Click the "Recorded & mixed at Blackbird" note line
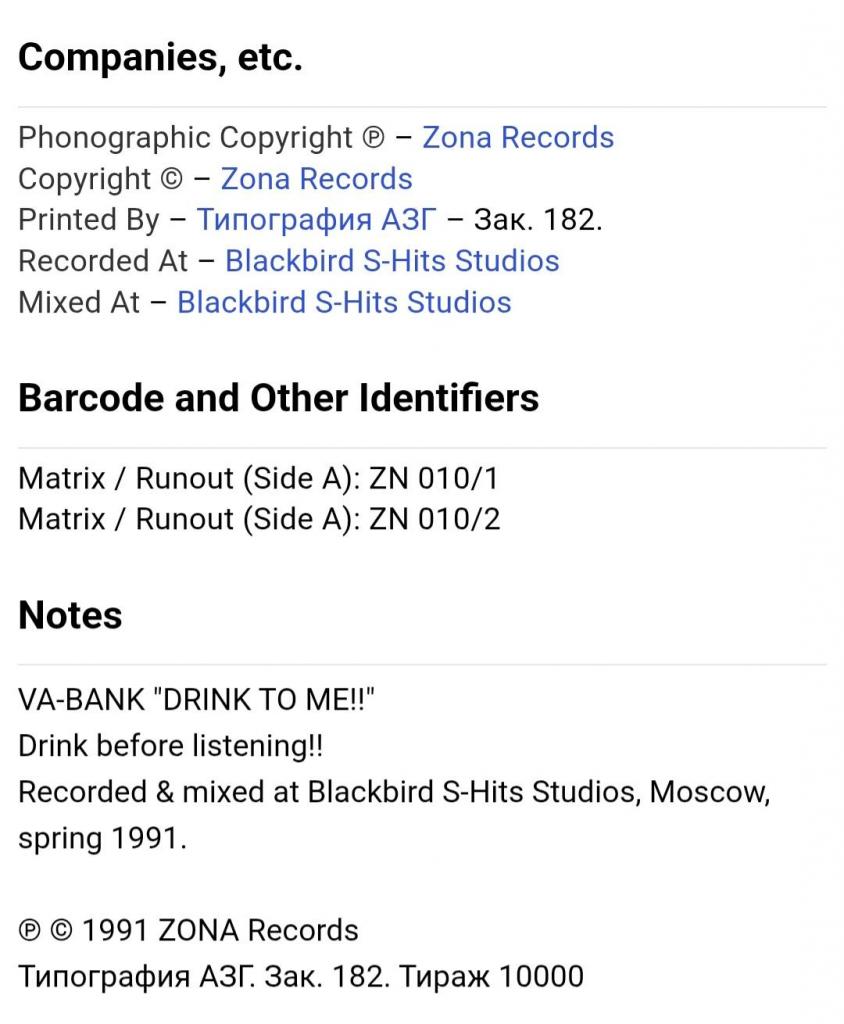 [394, 792]
